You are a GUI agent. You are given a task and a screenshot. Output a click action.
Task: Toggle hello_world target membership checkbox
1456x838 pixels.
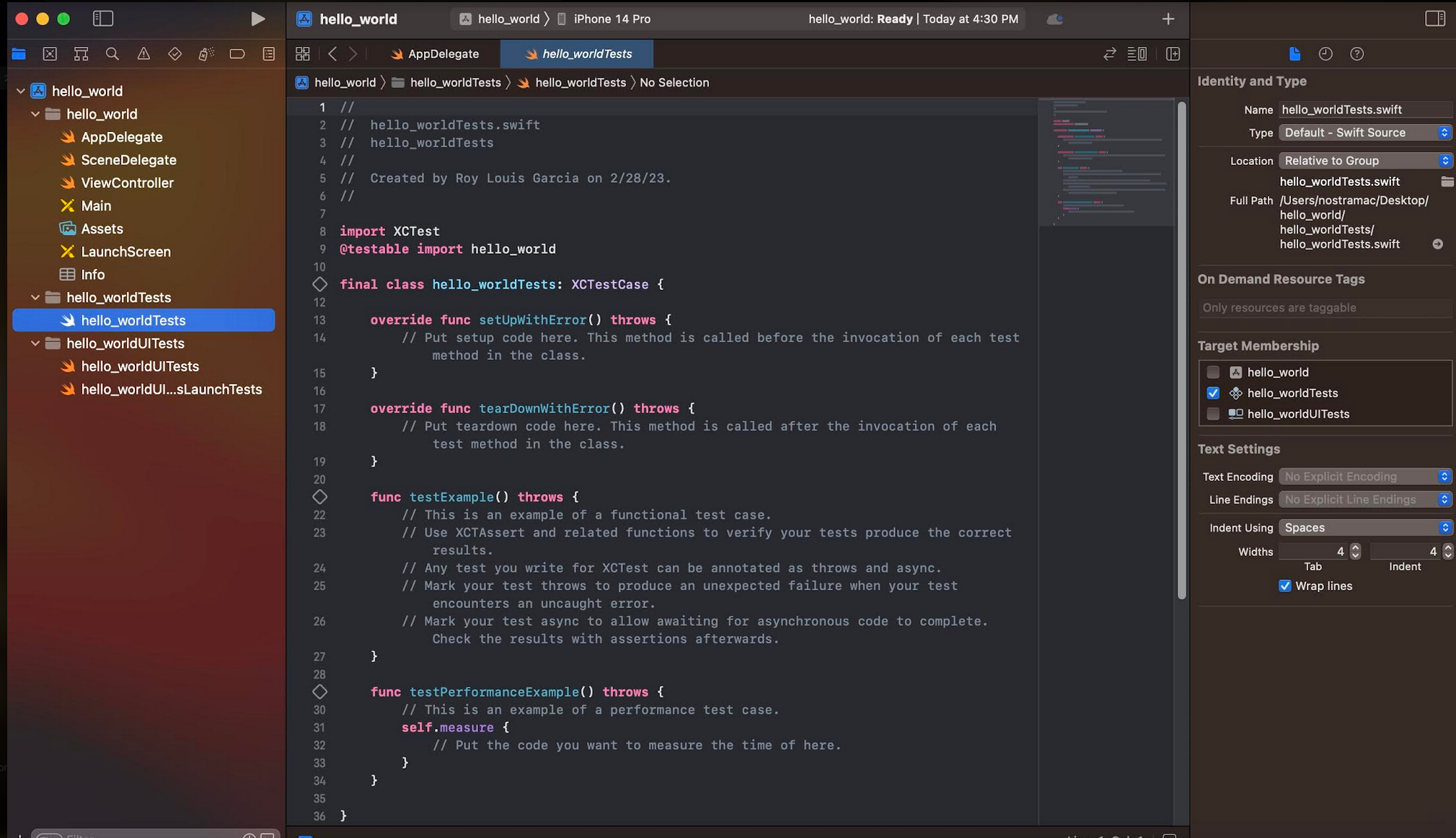pos(1213,371)
